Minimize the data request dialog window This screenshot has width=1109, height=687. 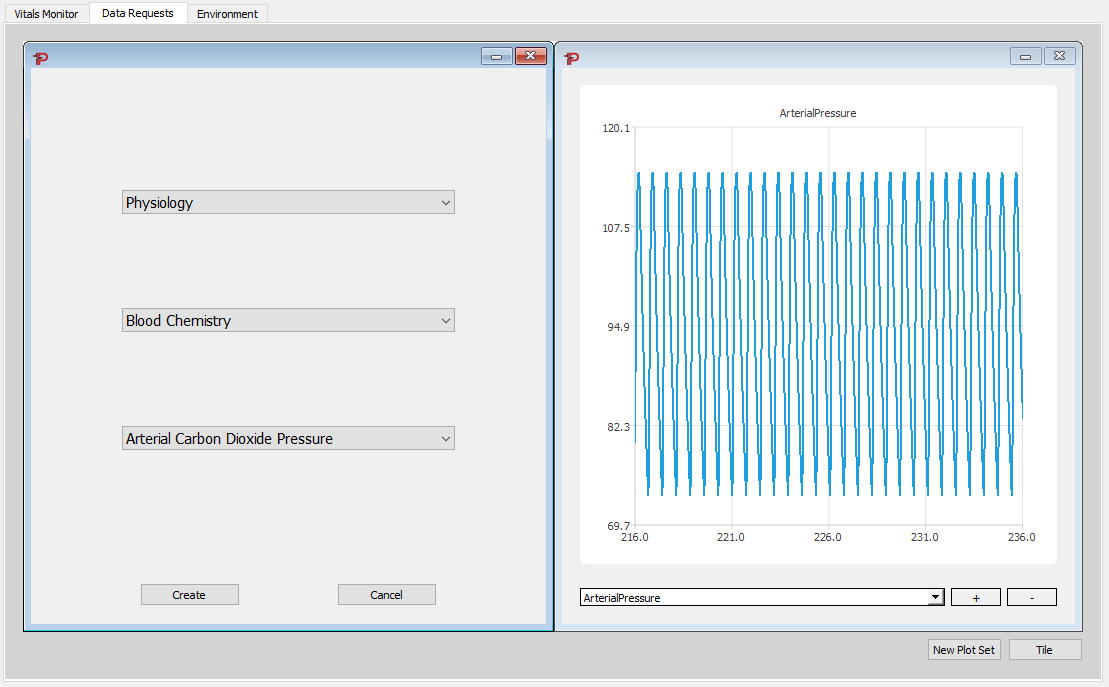tap(497, 57)
